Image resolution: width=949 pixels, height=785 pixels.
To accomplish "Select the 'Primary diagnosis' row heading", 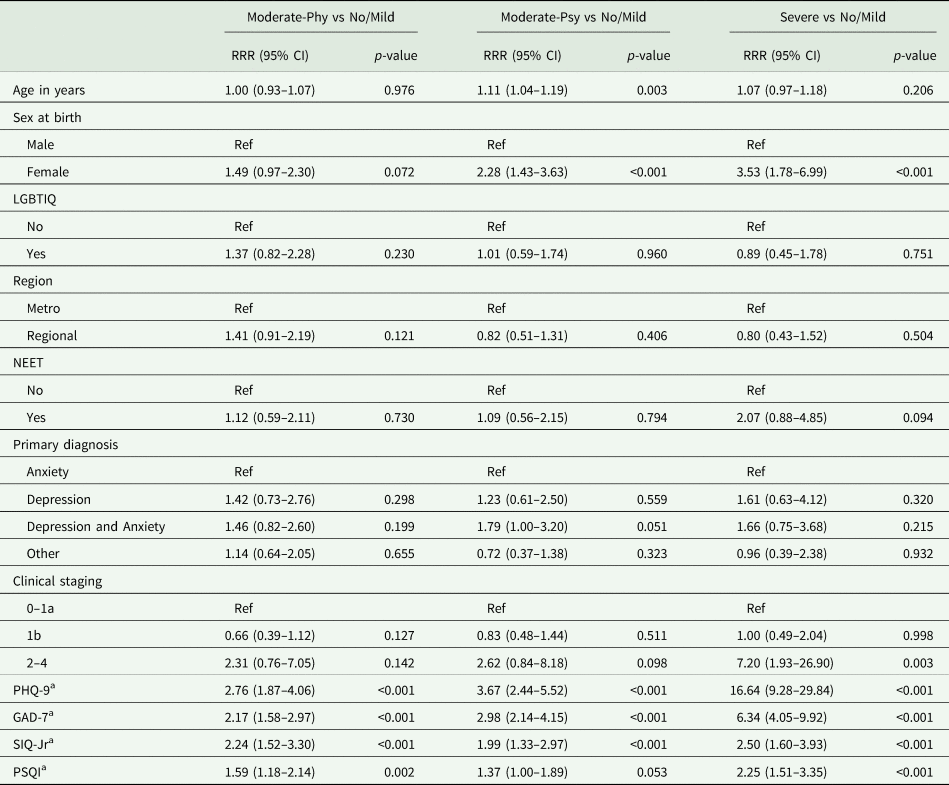I will (x=63, y=445).
